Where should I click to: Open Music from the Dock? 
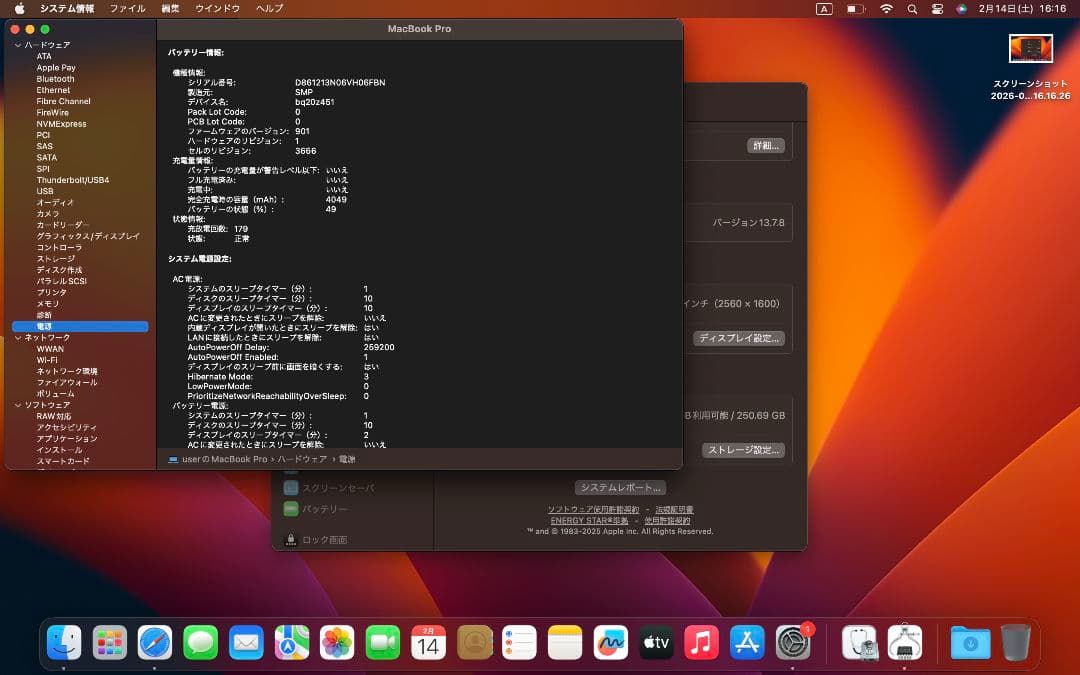pos(701,643)
